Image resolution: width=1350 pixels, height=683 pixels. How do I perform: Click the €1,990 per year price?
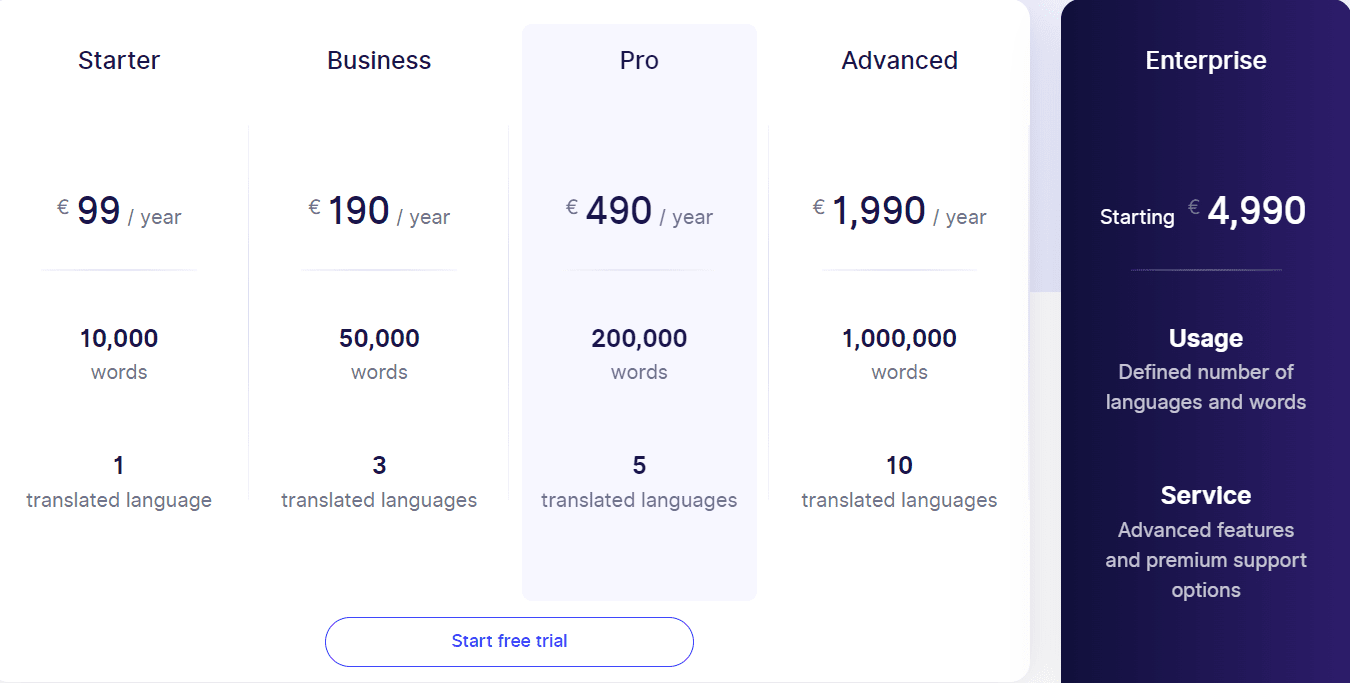click(899, 212)
